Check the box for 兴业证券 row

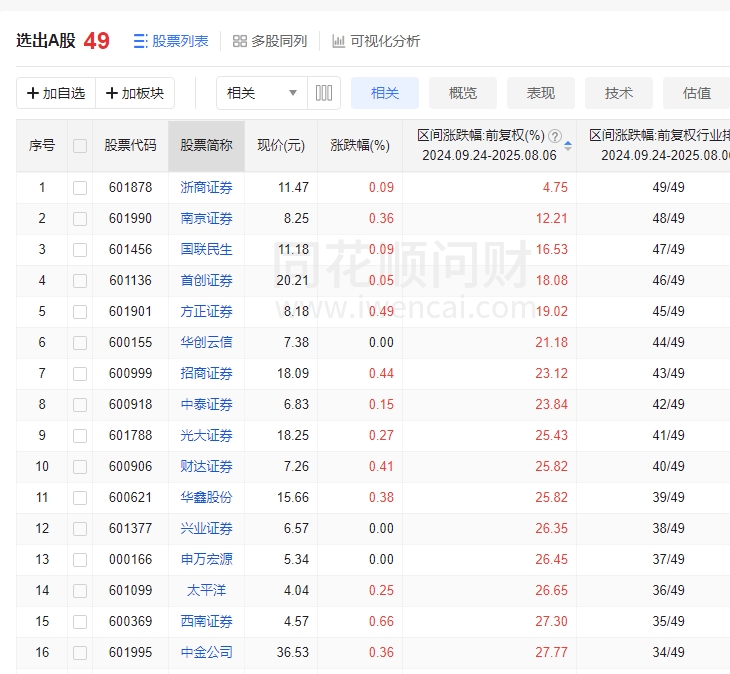80,528
